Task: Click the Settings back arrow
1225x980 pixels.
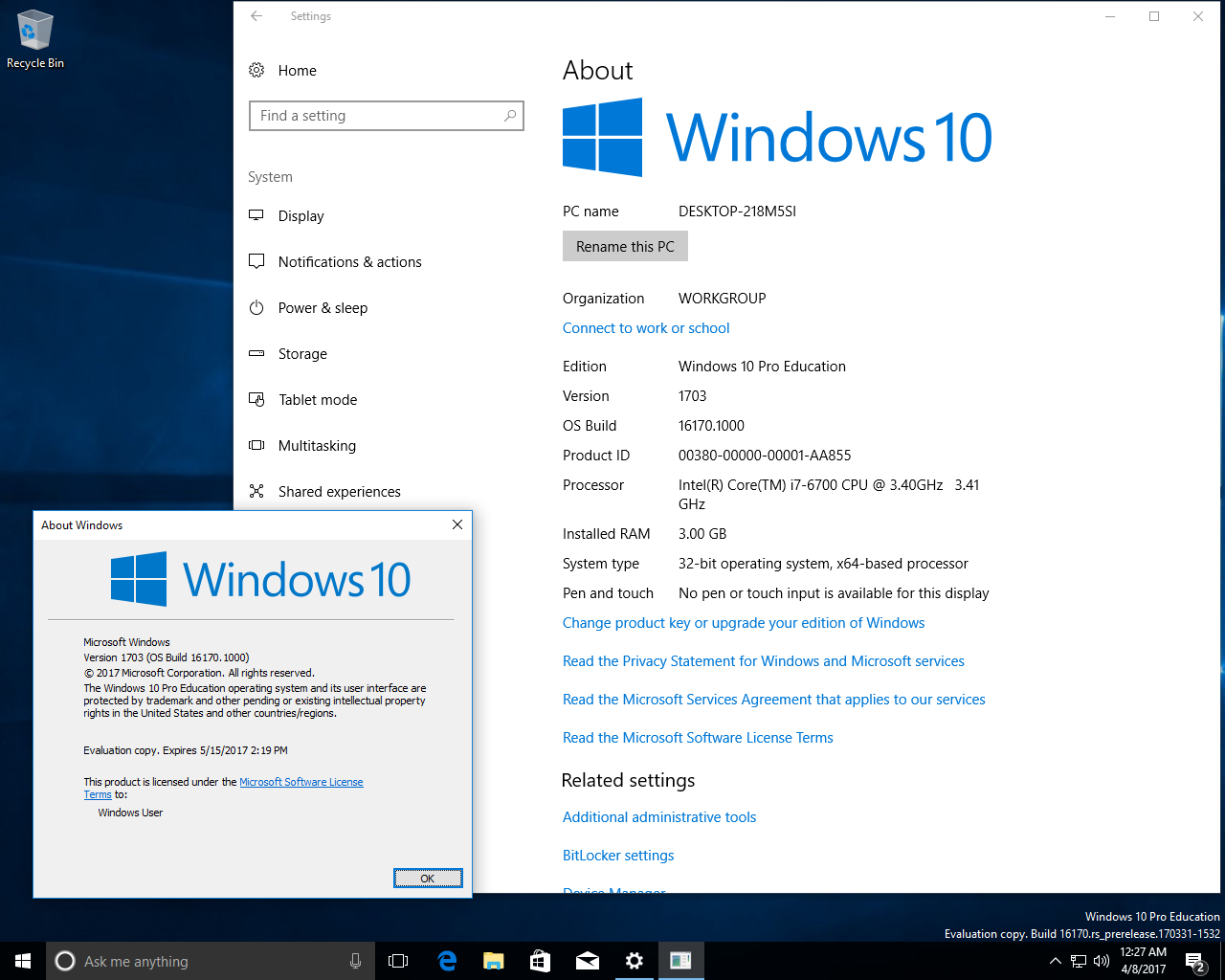Action: click(256, 16)
